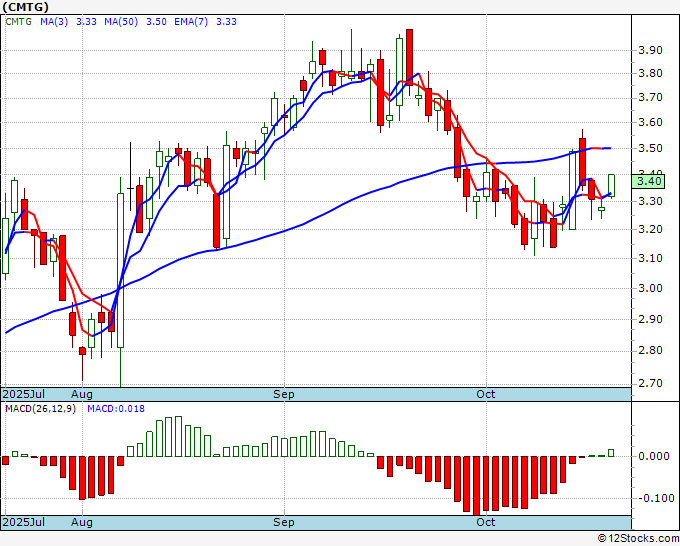This screenshot has width=680, height=546.
Task: Click Sep on the price chart time axis
Action: pyautogui.click(x=284, y=394)
